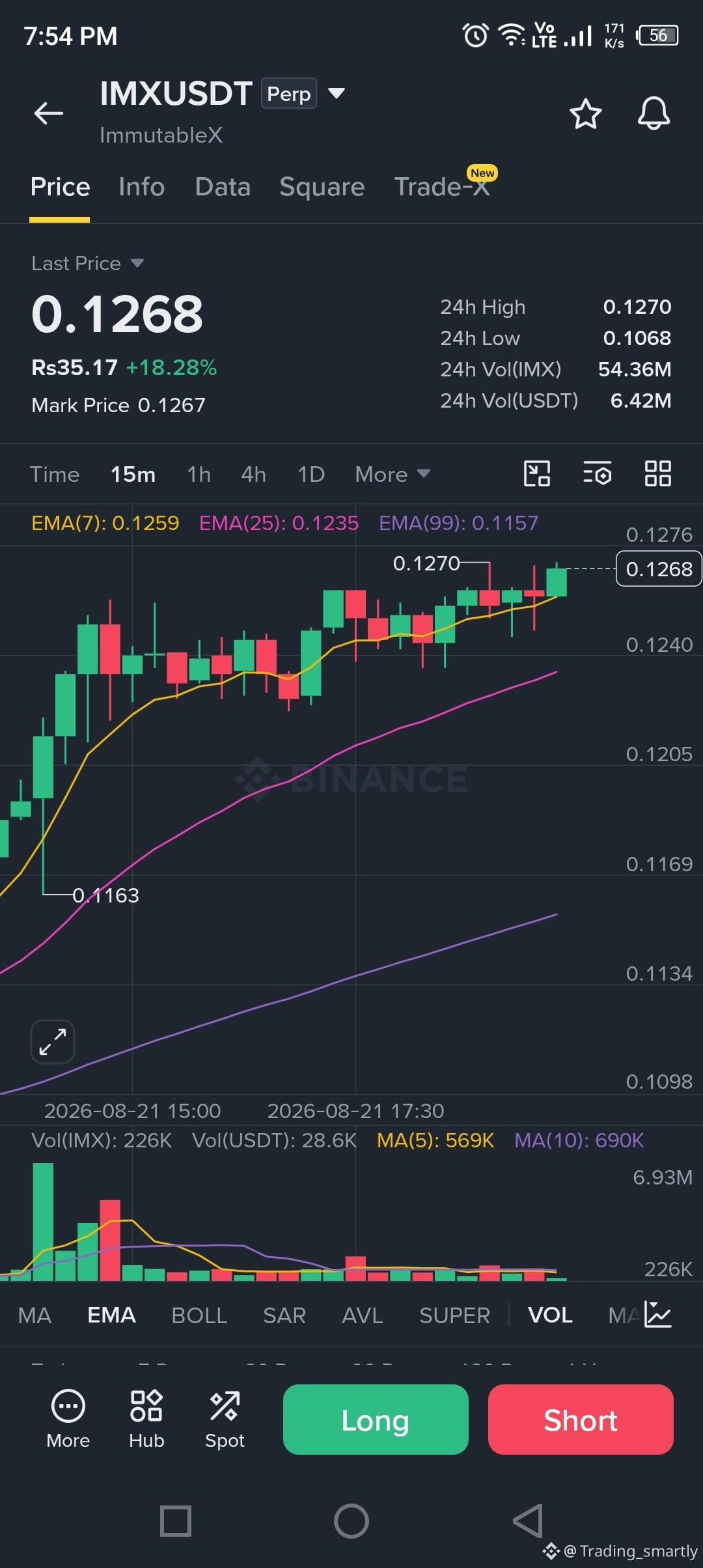The width and height of the screenshot is (703, 1568).
Task: Toggle the EMA indicator
Action: coord(111,1315)
